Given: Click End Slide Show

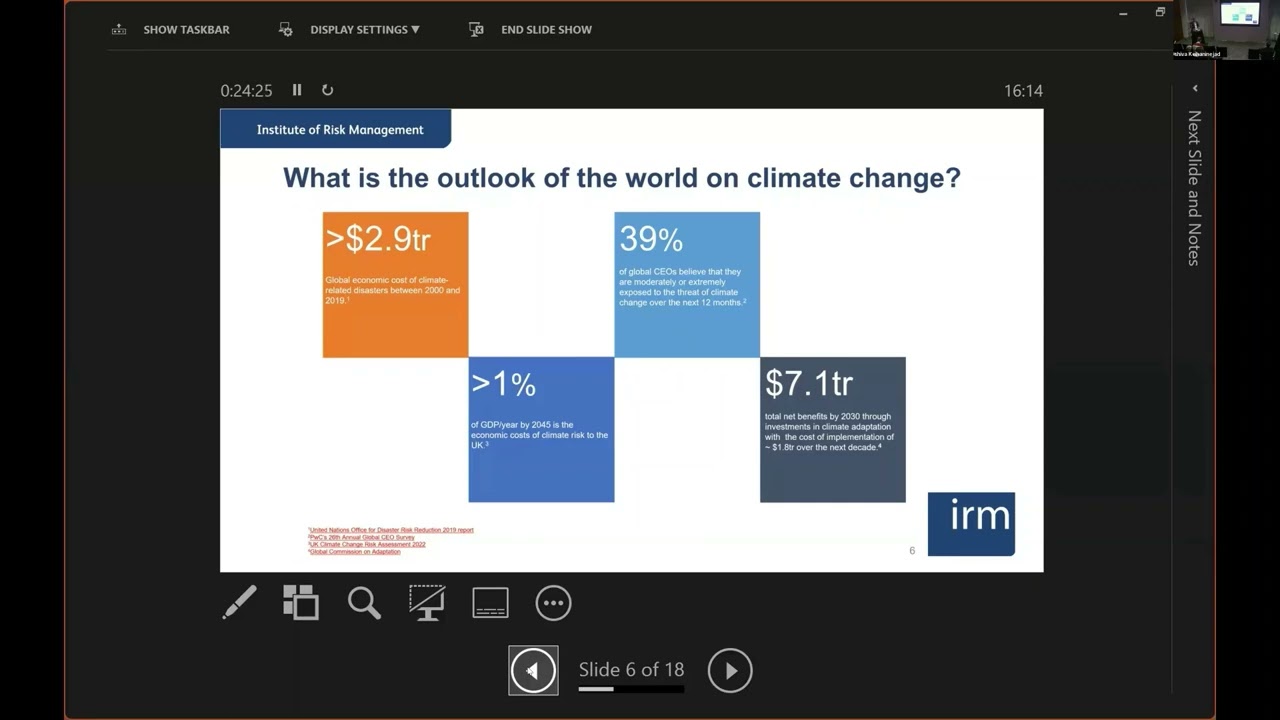Looking at the screenshot, I should point(532,29).
